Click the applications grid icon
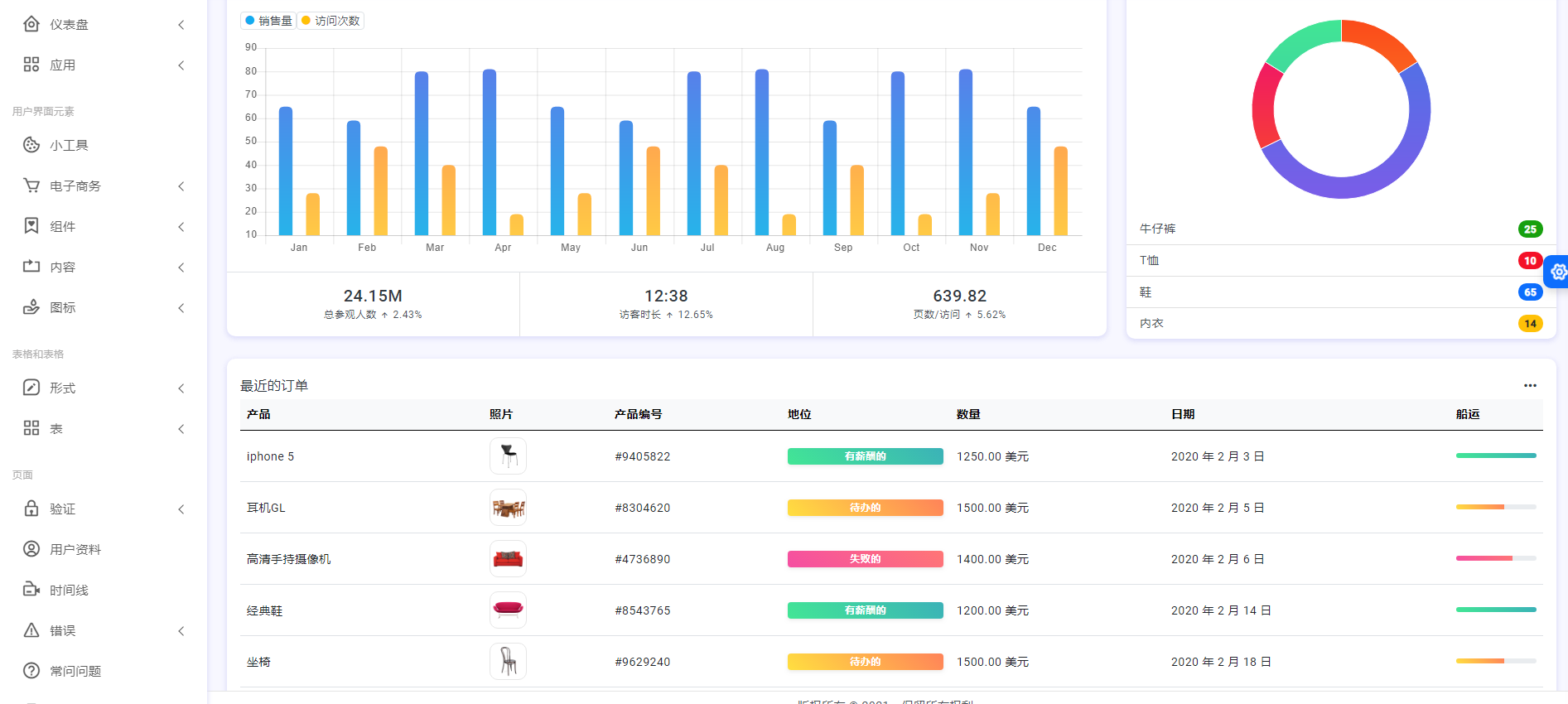Screen dimensions: 1568x704 pos(31,65)
